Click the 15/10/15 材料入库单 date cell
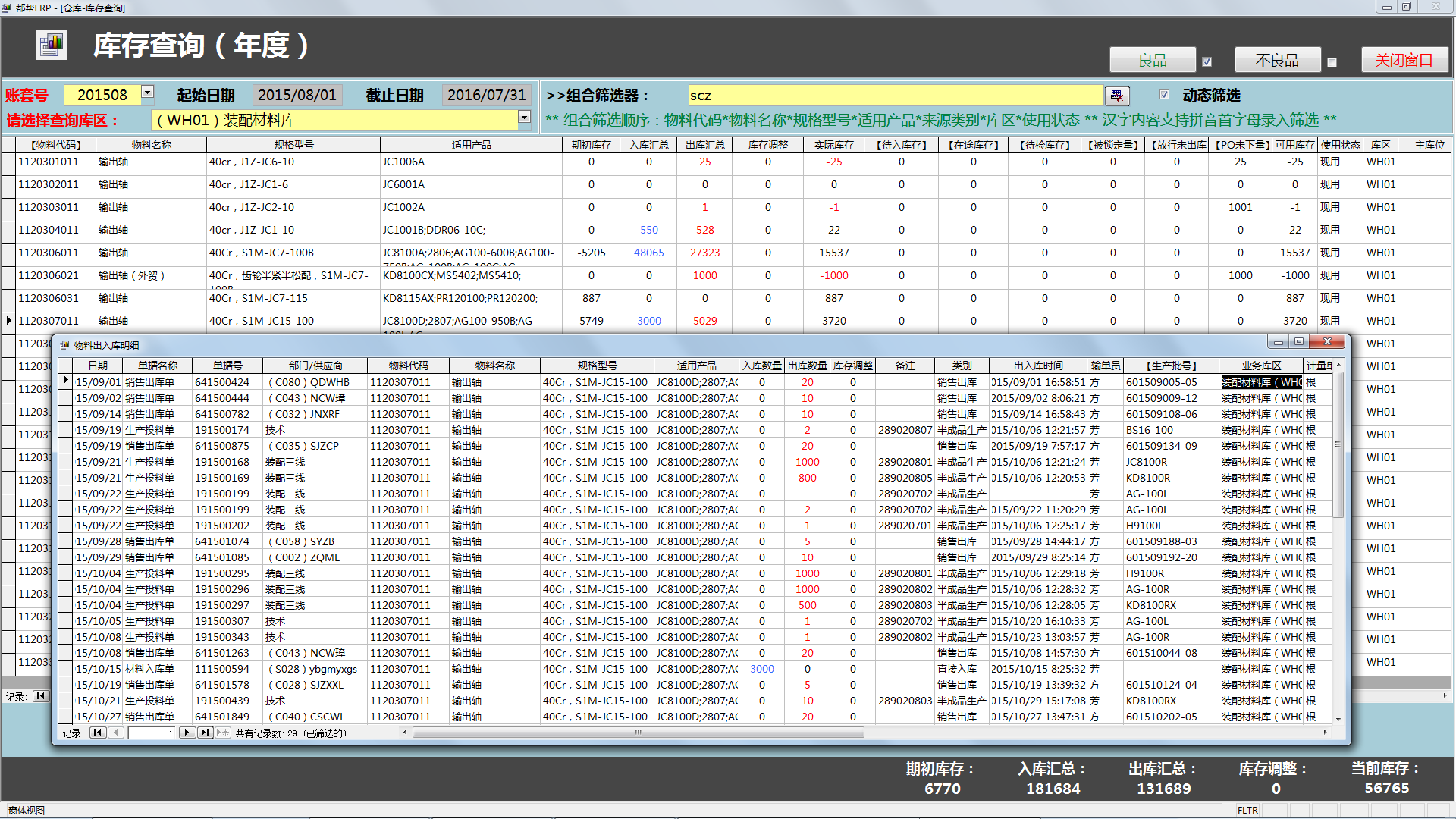The image size is (1456, 819). pos(99,669)
